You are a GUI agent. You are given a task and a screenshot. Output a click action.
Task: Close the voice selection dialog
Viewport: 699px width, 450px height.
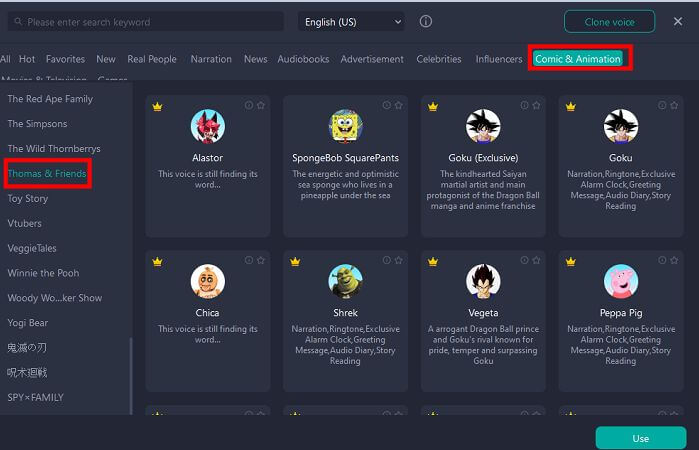pos(678,21)
